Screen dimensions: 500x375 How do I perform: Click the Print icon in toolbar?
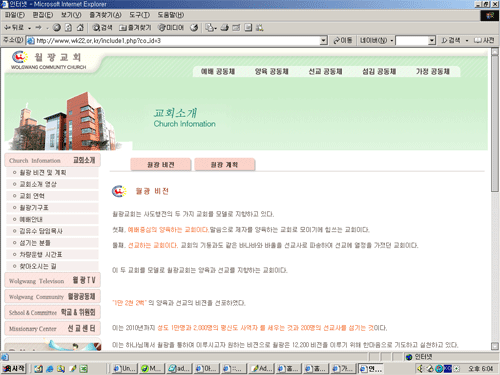pyautogui.click(x=225, y=28)
